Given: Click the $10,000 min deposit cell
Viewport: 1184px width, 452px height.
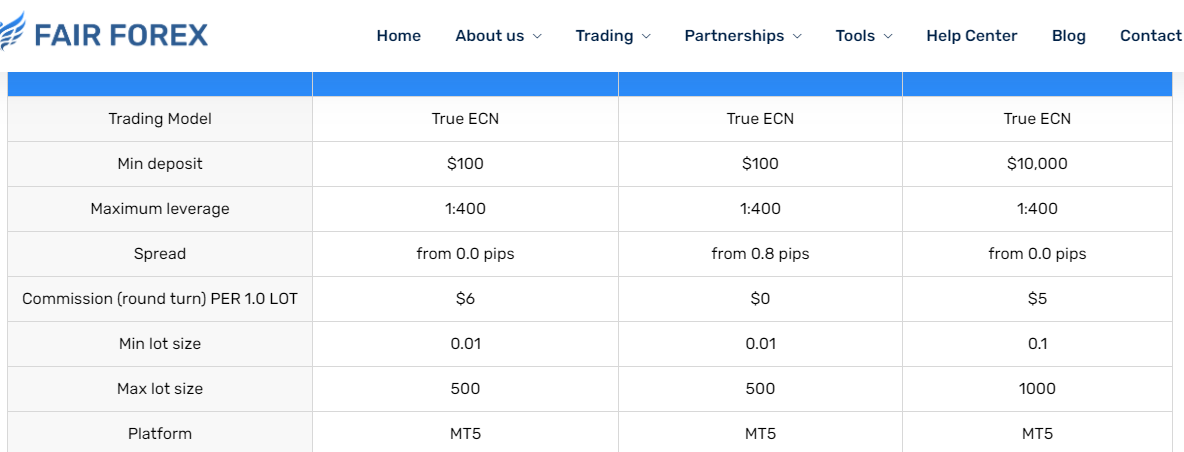Looking at the screenshot, I should click(x=1037, y=164).
